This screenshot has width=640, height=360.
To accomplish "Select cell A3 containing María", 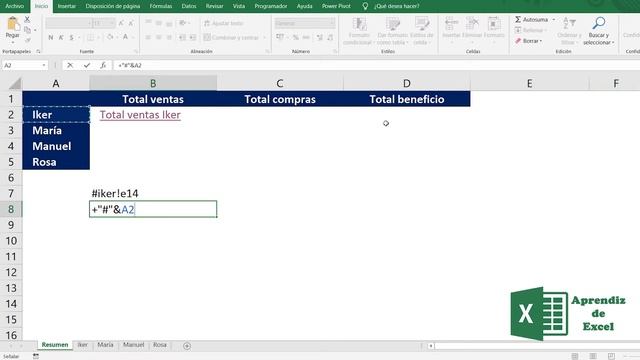I will pos(56,131).
